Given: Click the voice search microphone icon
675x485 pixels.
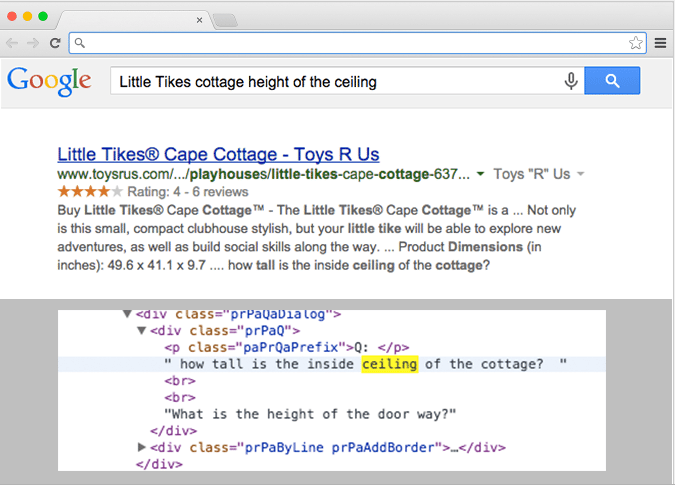Looking at the screenshot, I should 571,81.
